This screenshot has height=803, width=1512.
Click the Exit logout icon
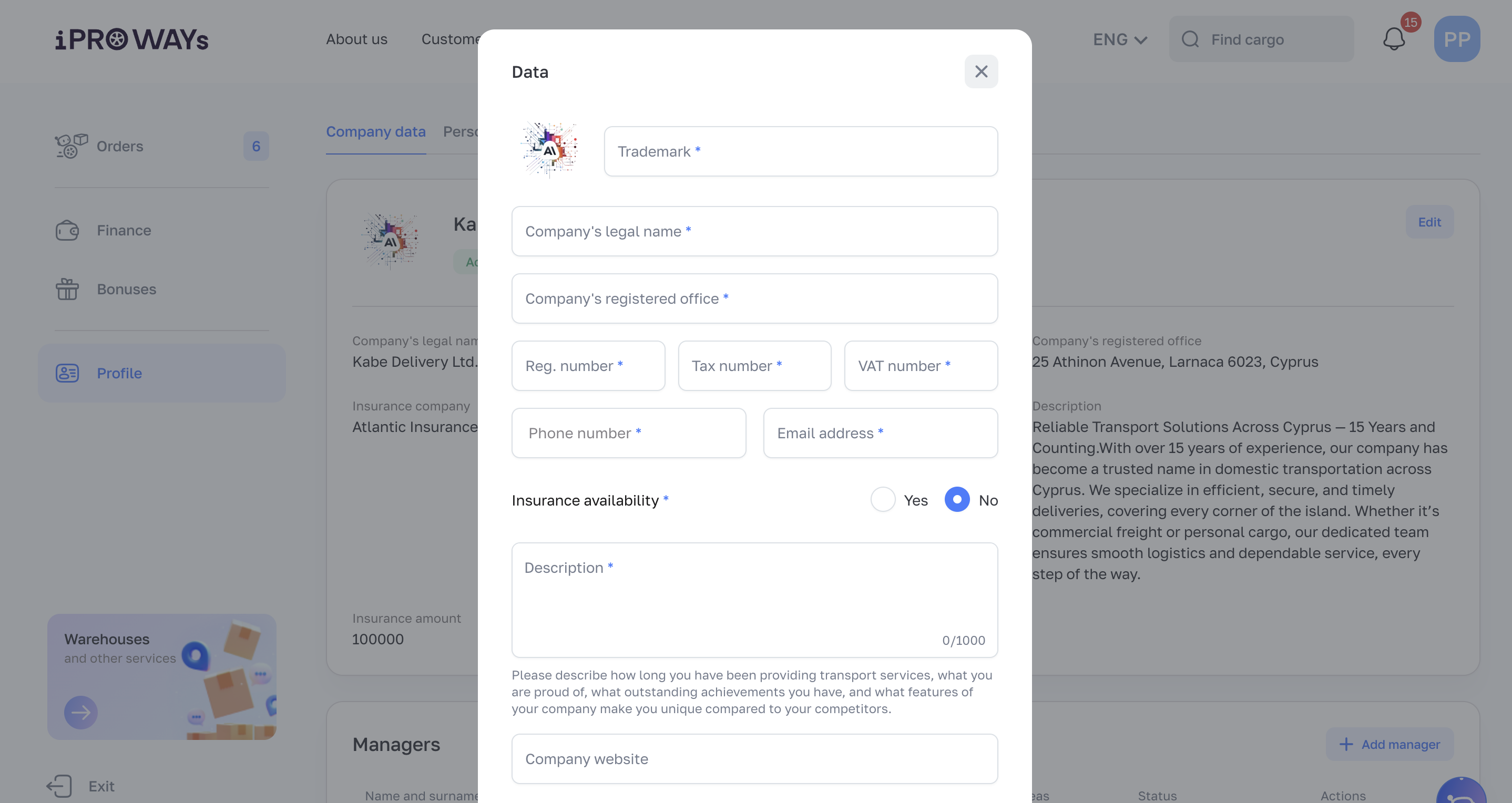click(59, 786)
